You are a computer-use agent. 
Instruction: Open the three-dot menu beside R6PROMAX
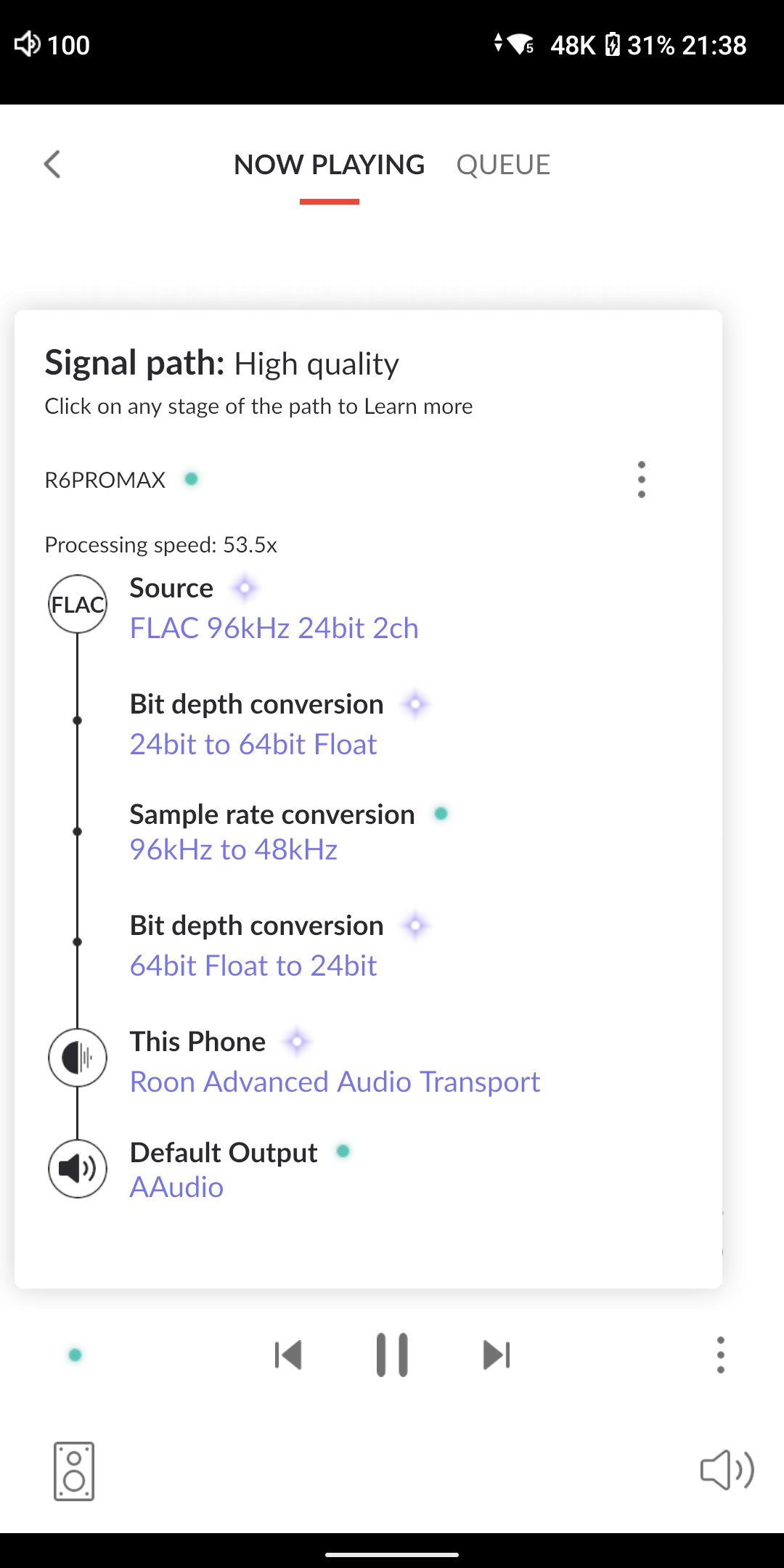coord(641,479)
